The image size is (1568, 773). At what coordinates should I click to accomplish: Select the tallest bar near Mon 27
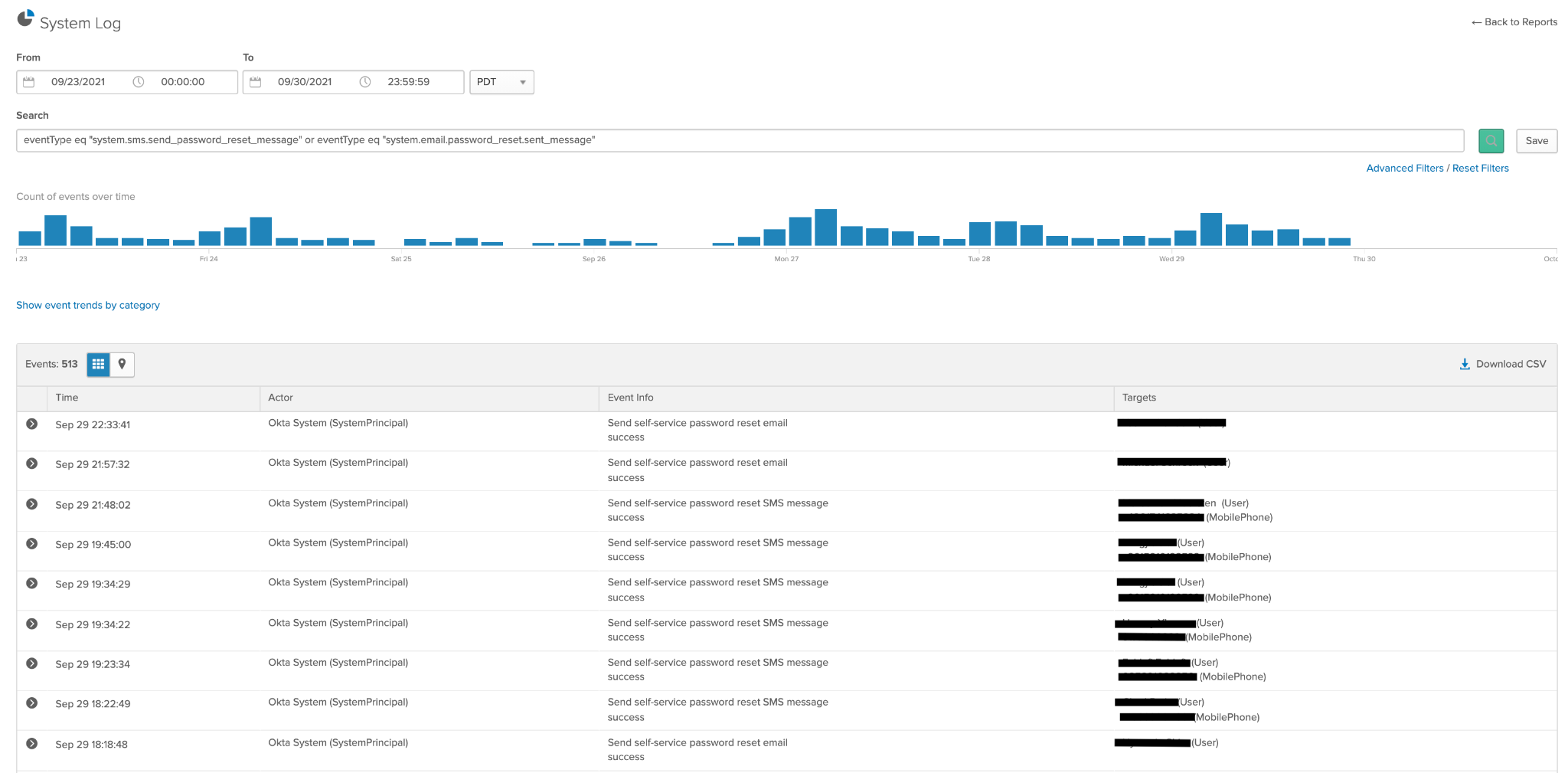(x=825, y=224)
